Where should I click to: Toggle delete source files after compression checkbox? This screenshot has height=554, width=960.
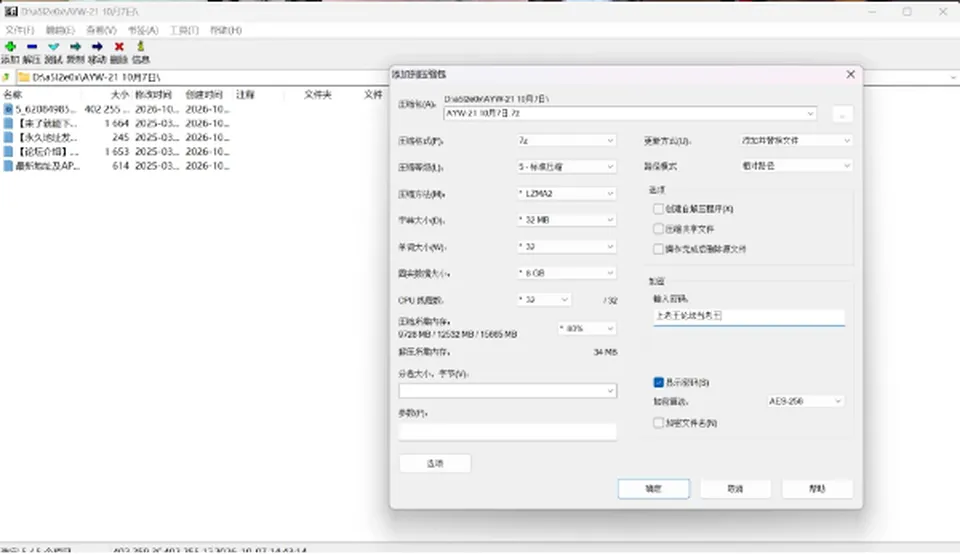[x=658, y=249]
